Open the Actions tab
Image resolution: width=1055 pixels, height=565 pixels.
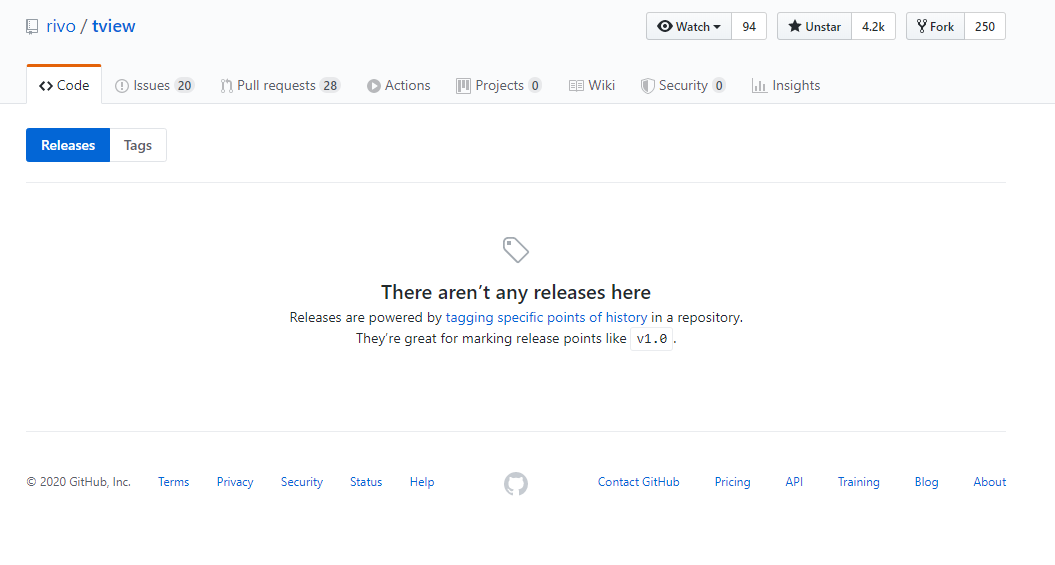pos(398,85)
